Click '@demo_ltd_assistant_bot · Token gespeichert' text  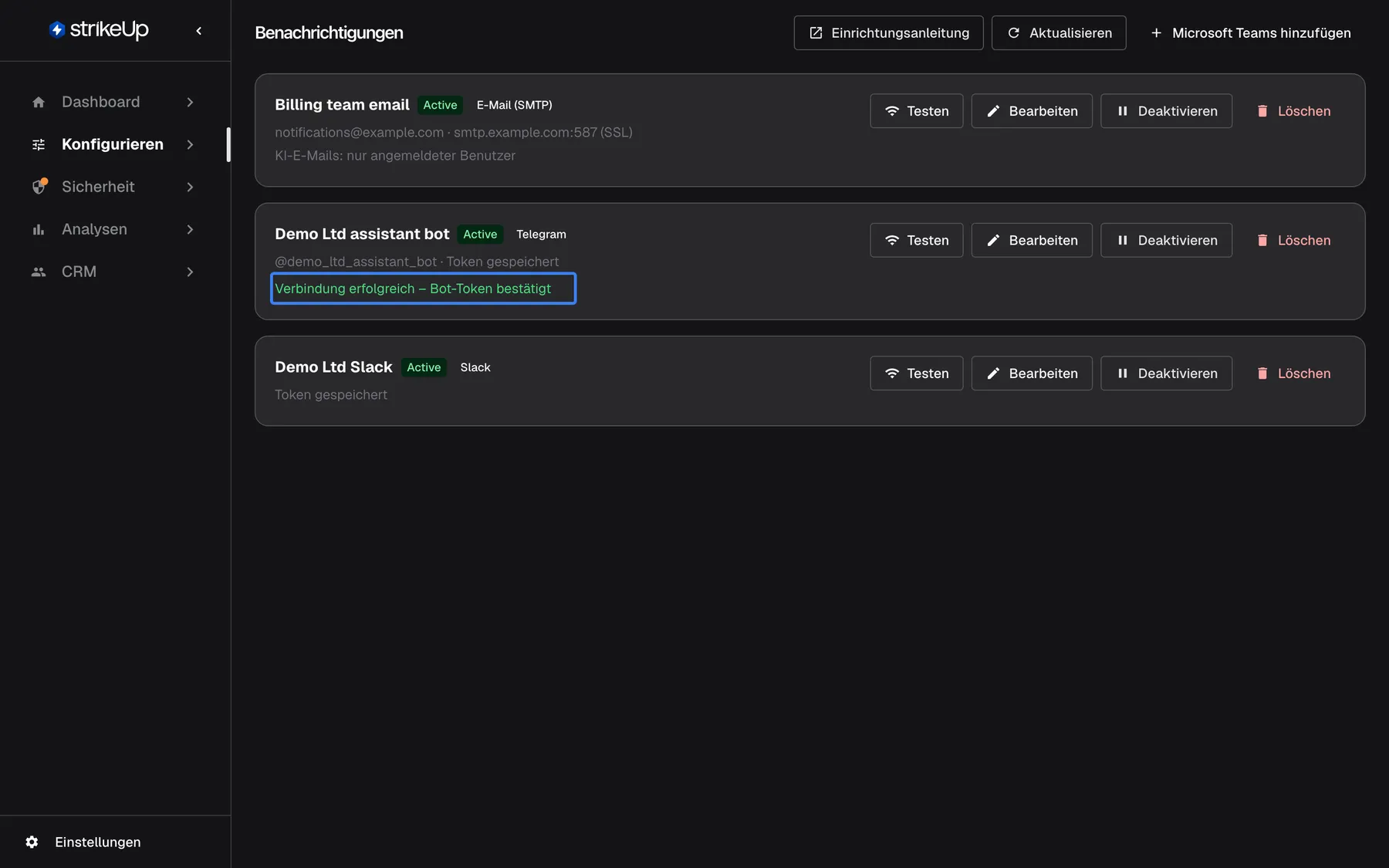(x=417, y=262)
